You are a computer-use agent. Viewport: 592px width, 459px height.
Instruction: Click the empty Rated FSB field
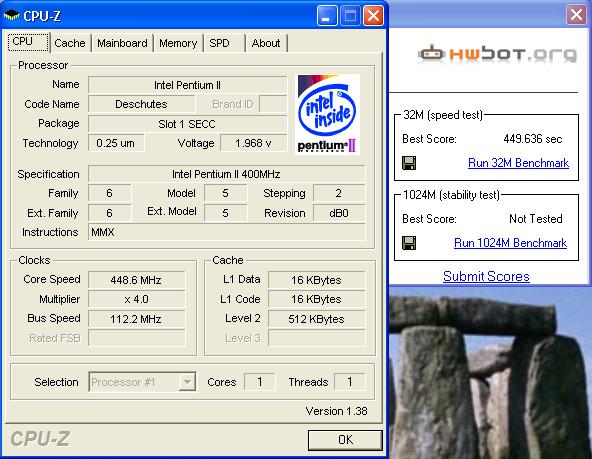(136, 338)
